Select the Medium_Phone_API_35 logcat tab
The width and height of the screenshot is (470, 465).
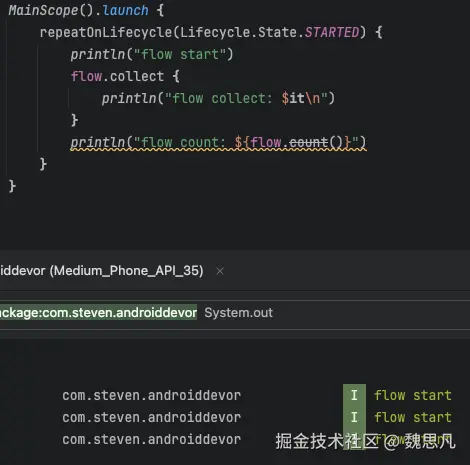102,271
